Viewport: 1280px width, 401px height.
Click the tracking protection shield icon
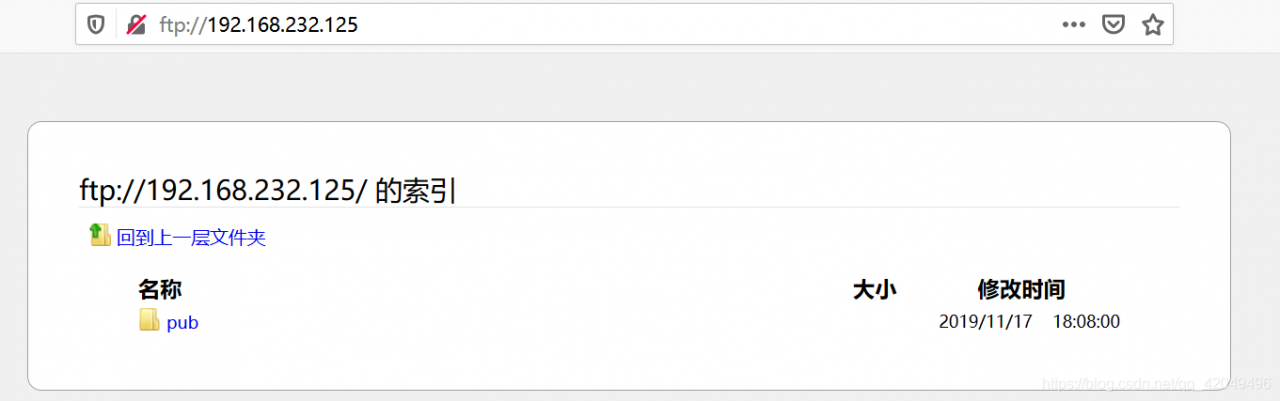(96, 25)
